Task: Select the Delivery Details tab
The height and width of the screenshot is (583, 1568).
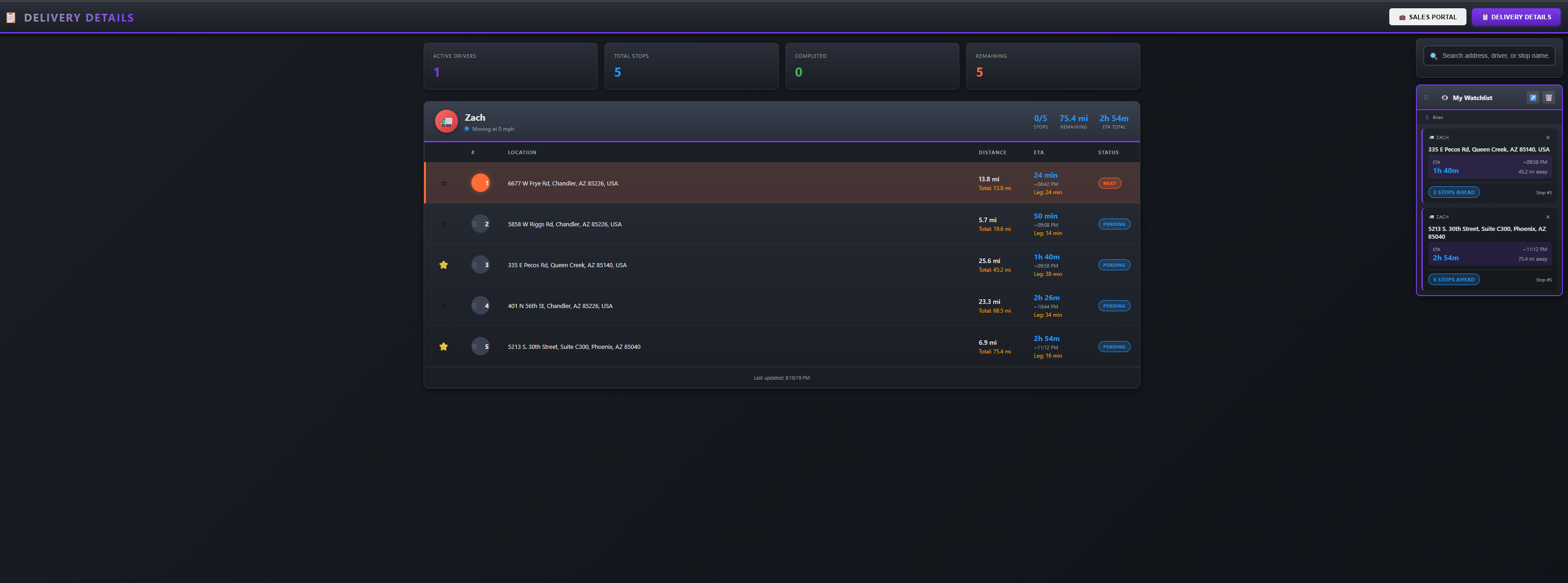Action: 1515,17
